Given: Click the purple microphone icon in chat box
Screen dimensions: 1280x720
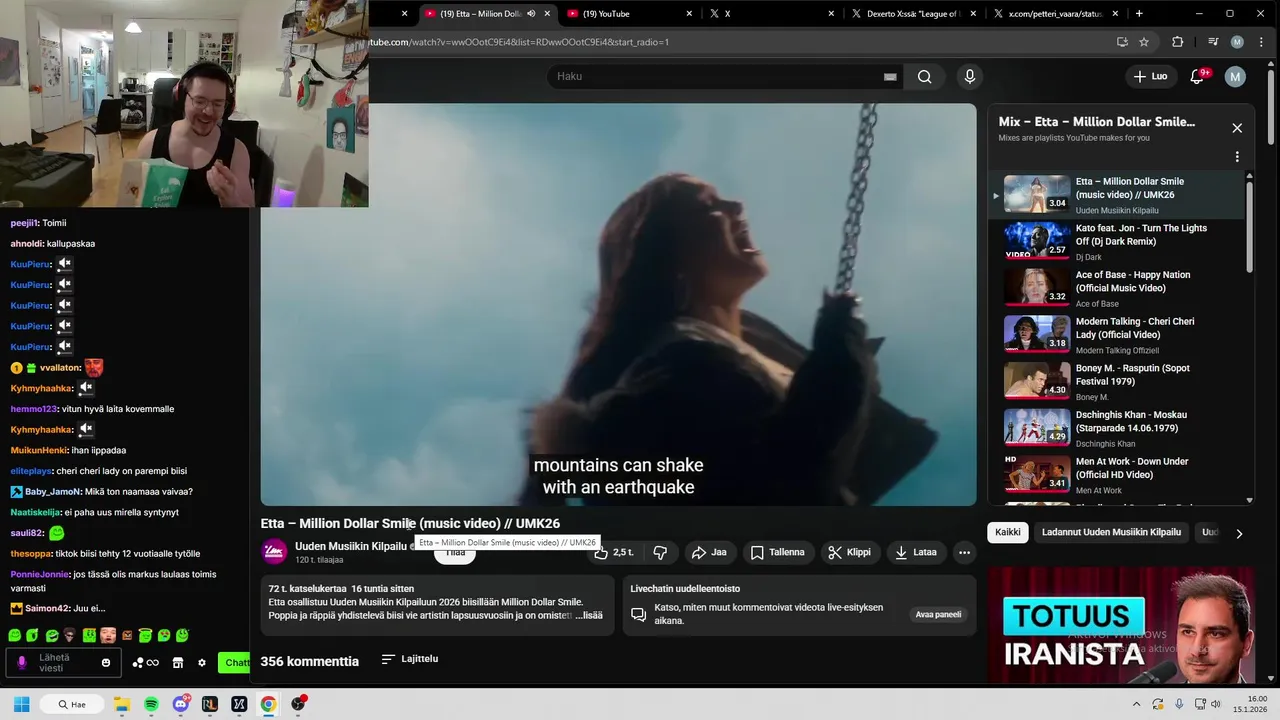Looking at the screenshot, I should (22, 662).
